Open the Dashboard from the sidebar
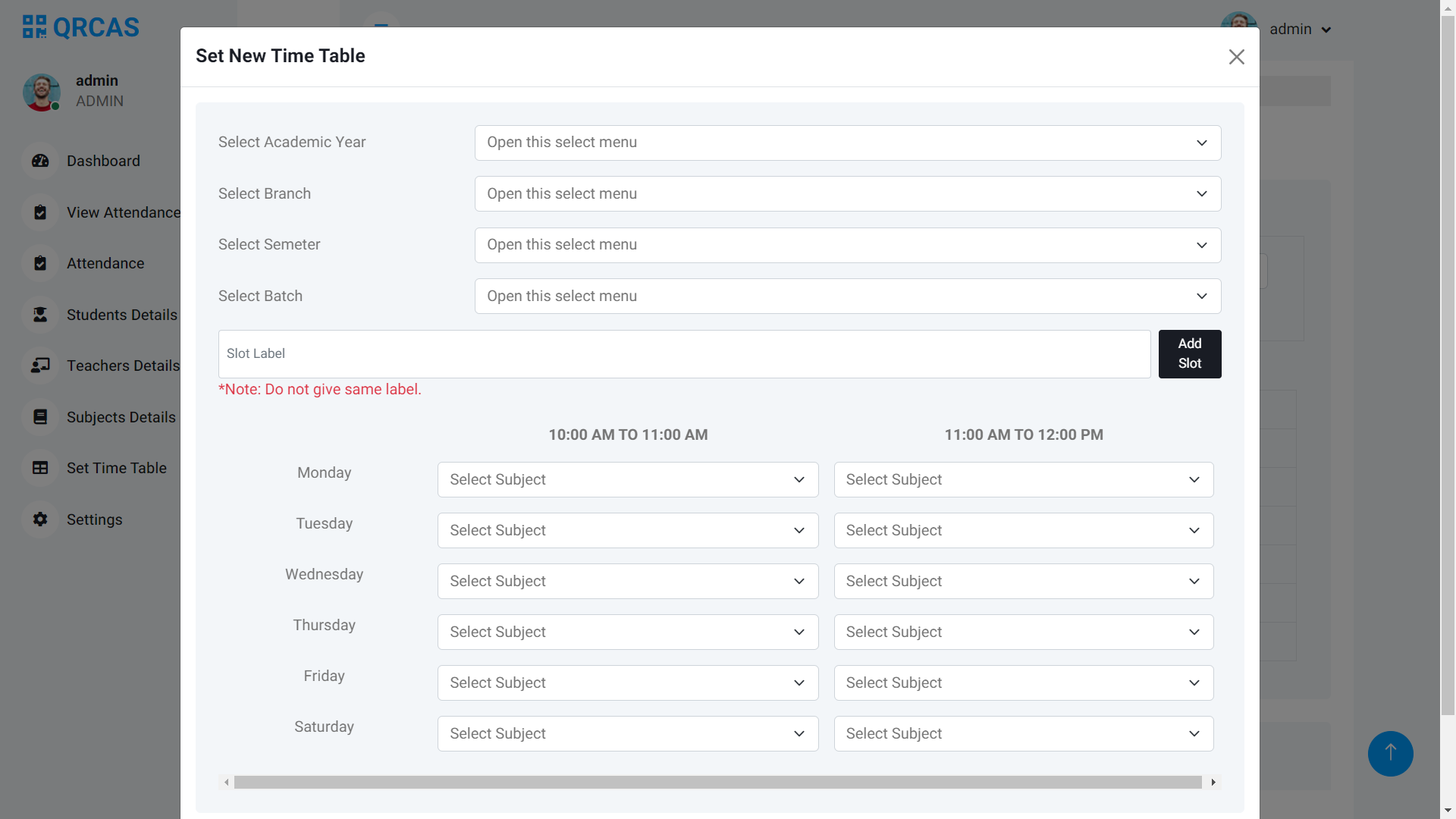The height and width of the screenshot is (819, 1456). [x=39, y=161]
